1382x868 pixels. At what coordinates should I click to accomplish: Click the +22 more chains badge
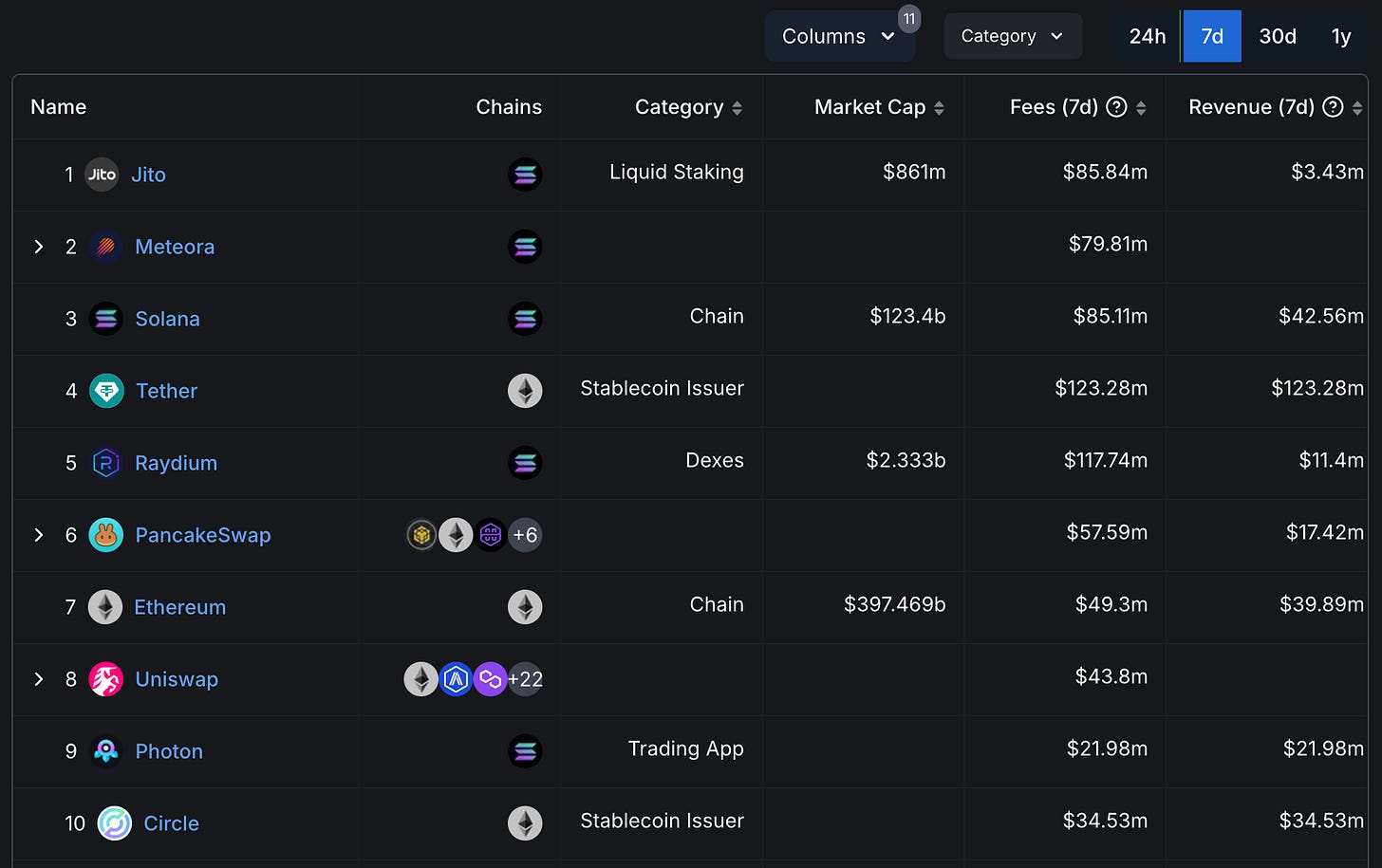point(525,679)
